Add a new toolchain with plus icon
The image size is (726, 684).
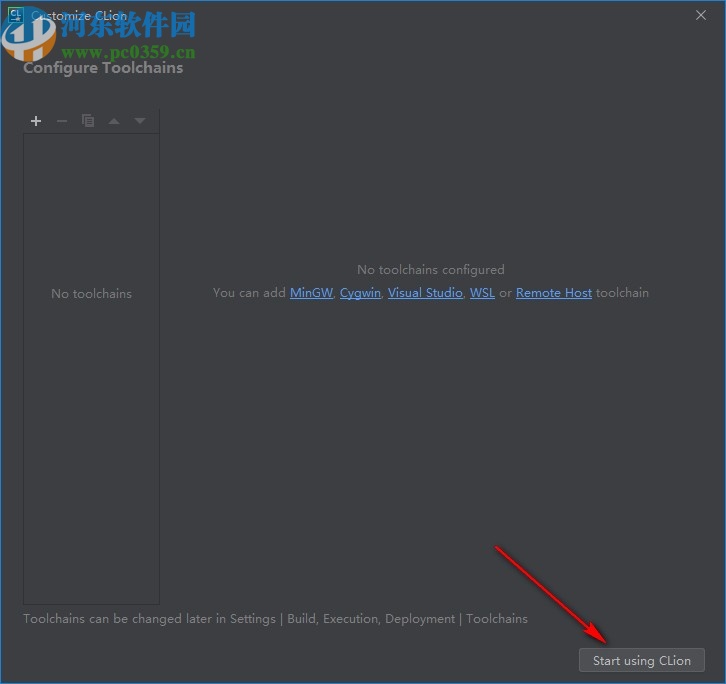coord(36,121)
